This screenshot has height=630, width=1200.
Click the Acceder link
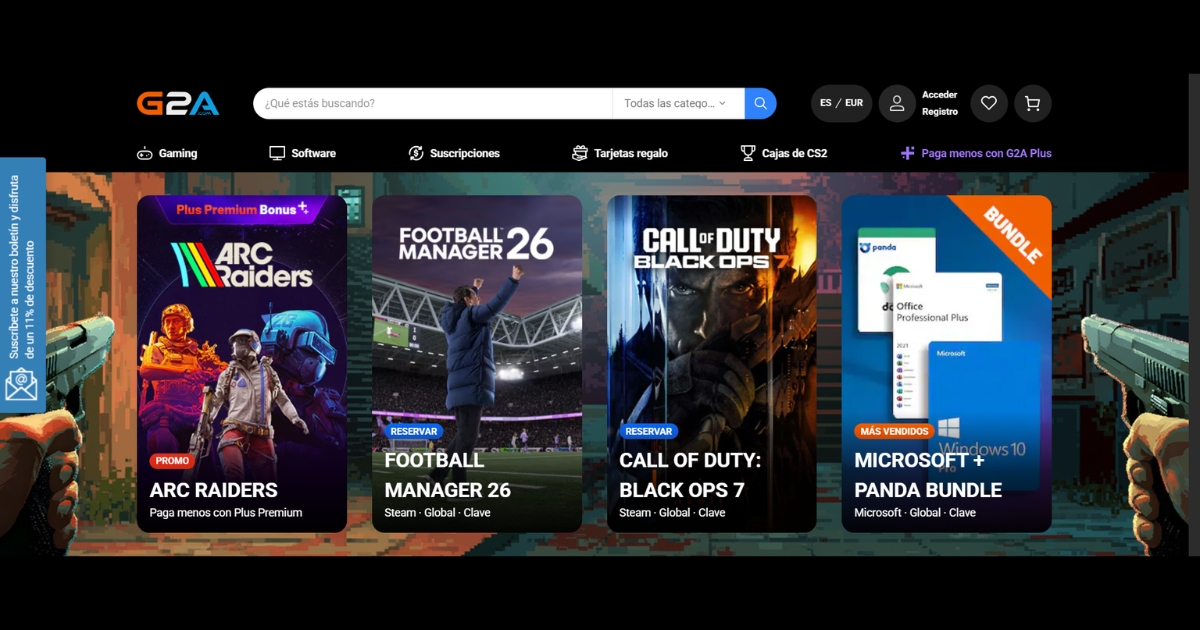(x=939, y=95)
